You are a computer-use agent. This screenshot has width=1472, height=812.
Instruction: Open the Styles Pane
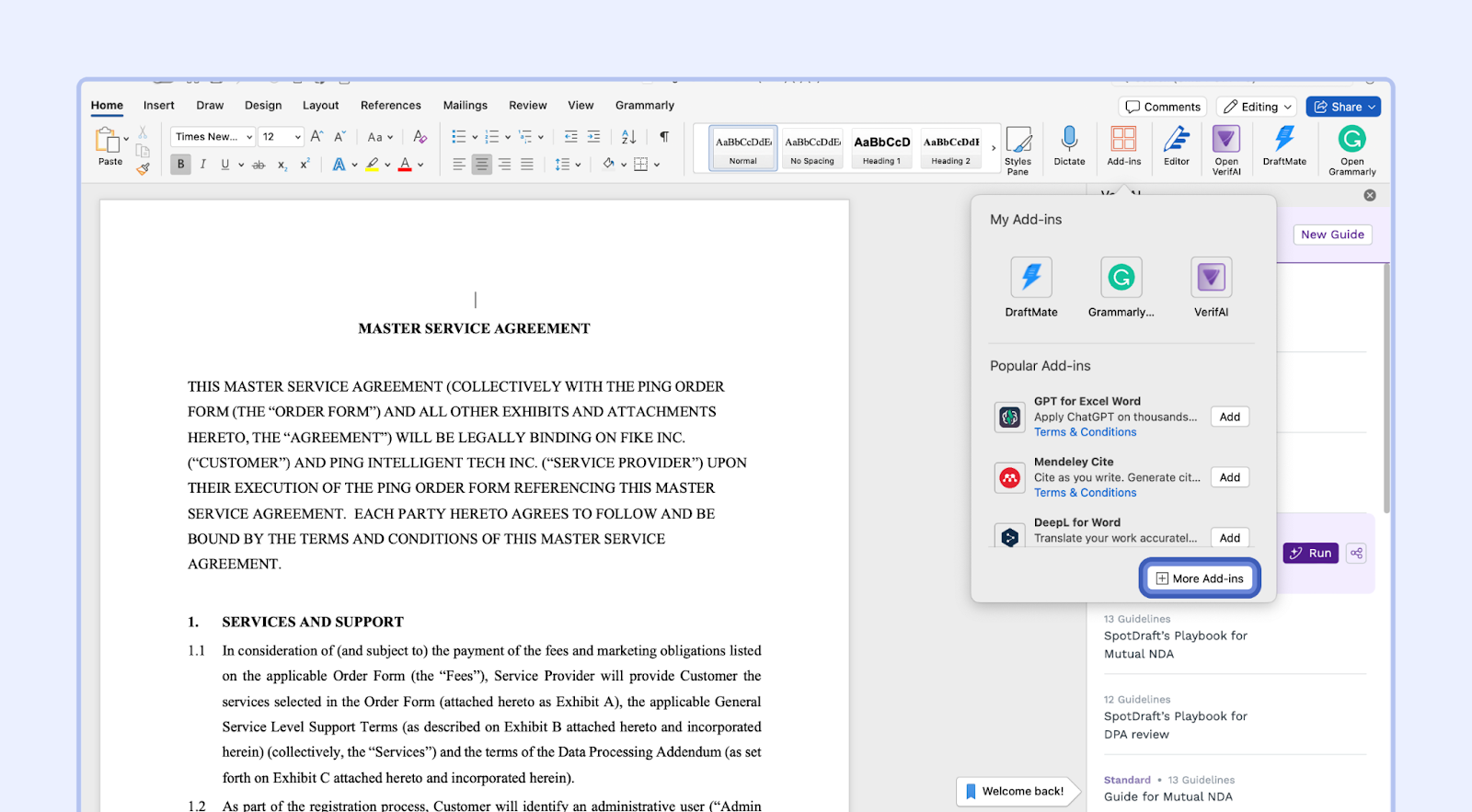point(1018,149)
